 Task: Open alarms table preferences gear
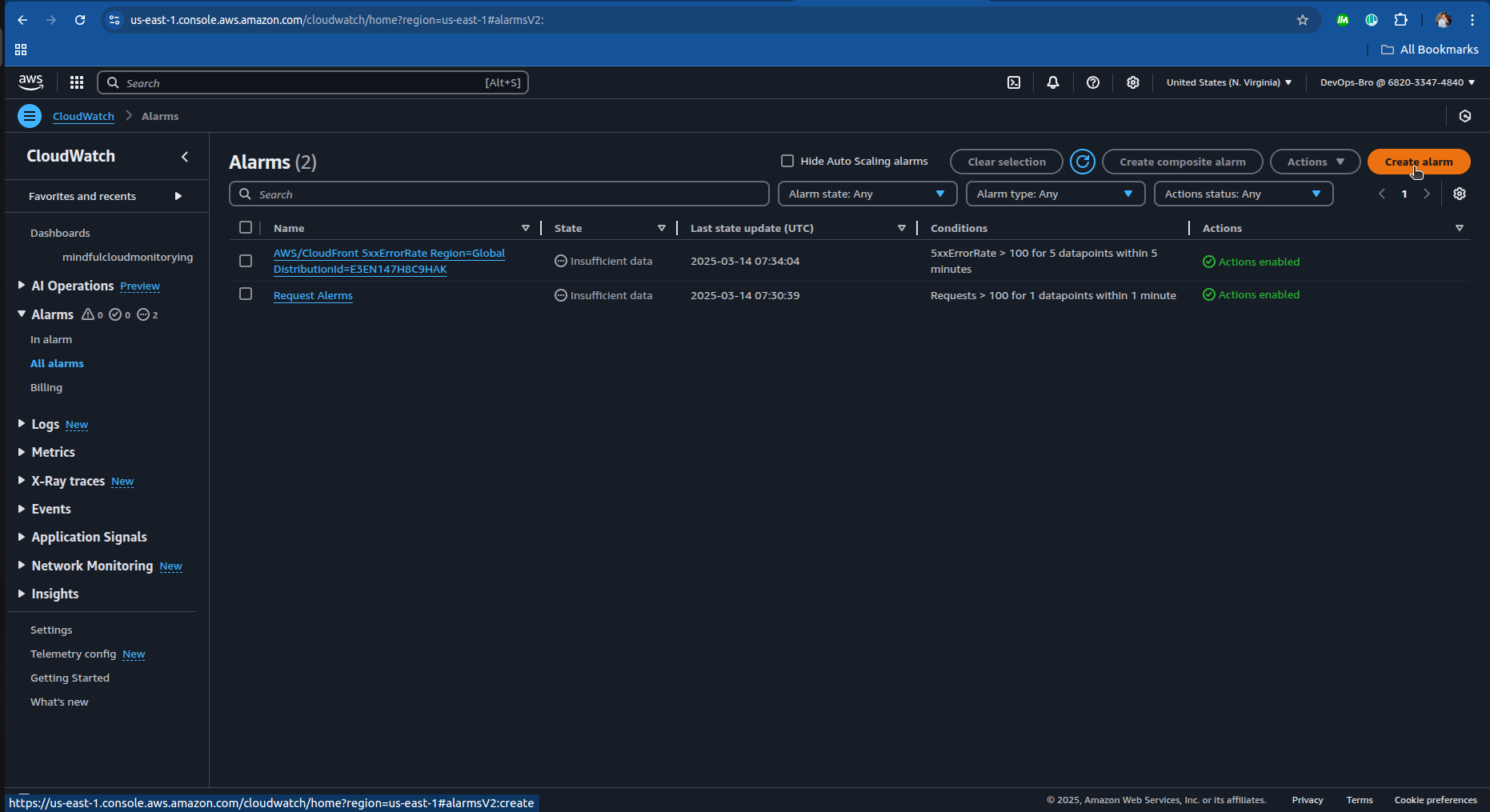tap(1460, 194)
